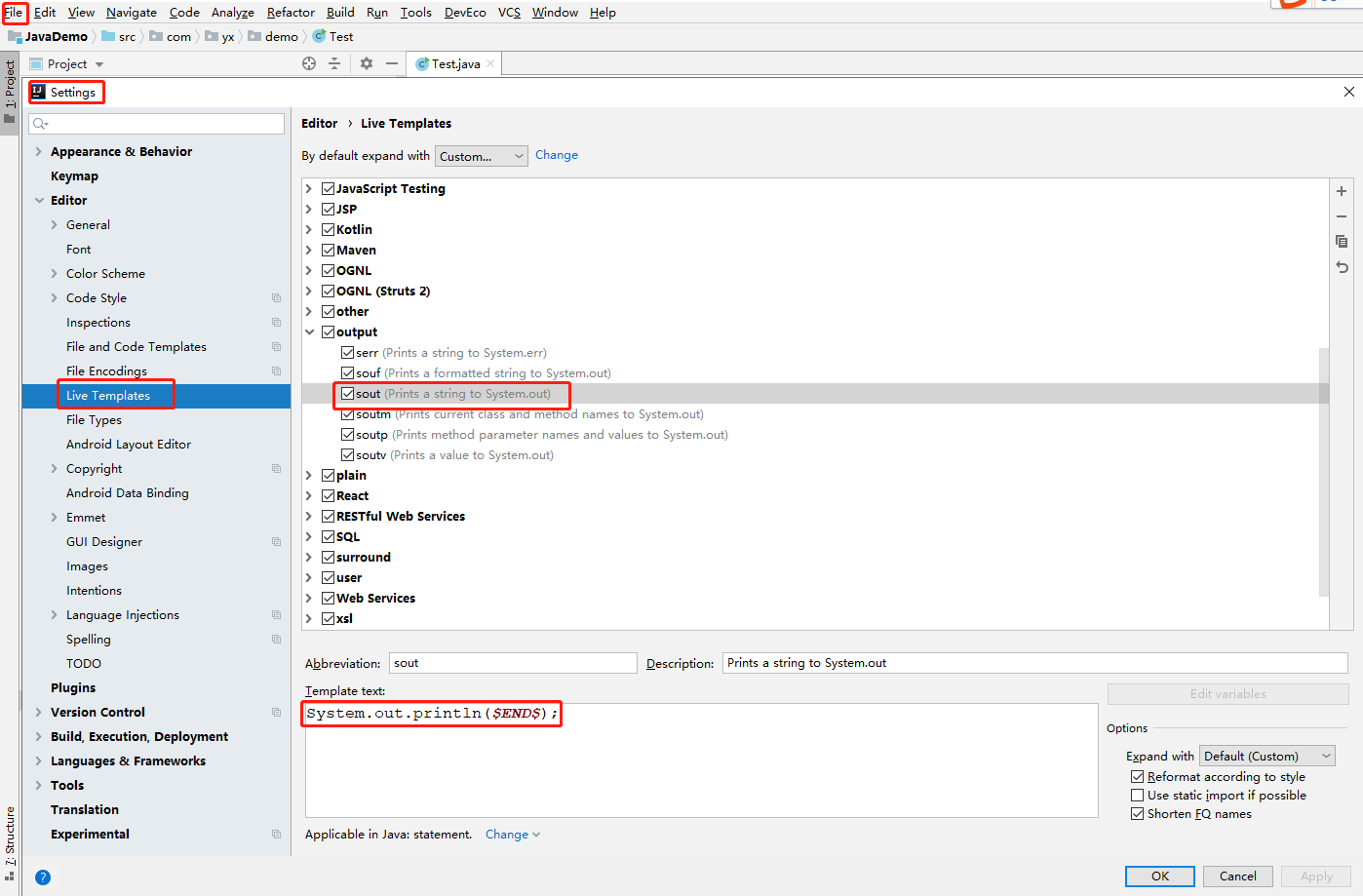Click the template list vertical scrollbar
The height and width of the screenshot is (896, 1363).
[x=1324, y=472]
